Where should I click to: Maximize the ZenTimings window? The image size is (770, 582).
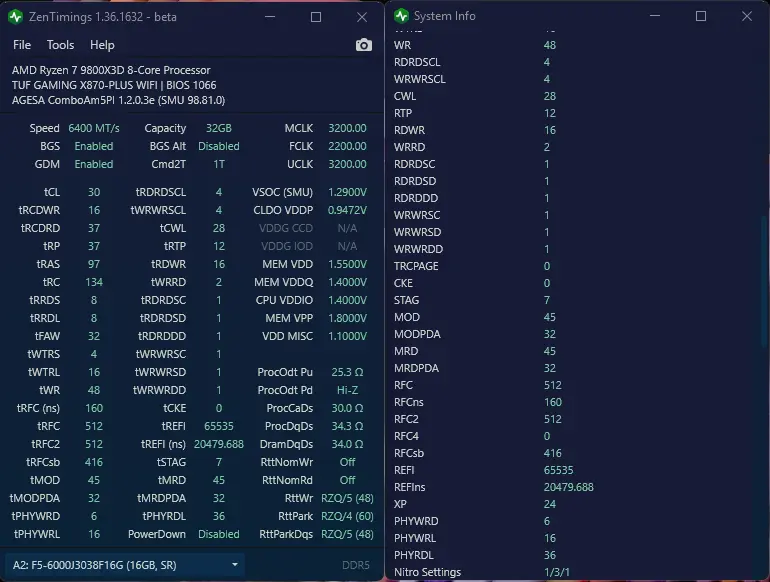tap(316, 17)
